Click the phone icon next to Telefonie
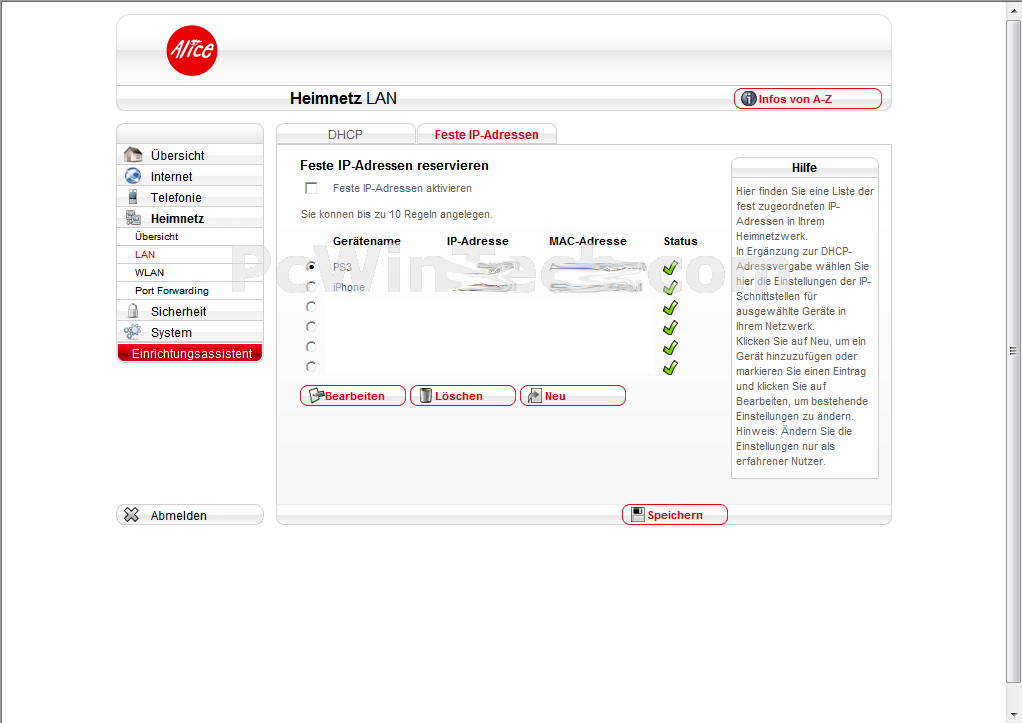 [133, 197]
